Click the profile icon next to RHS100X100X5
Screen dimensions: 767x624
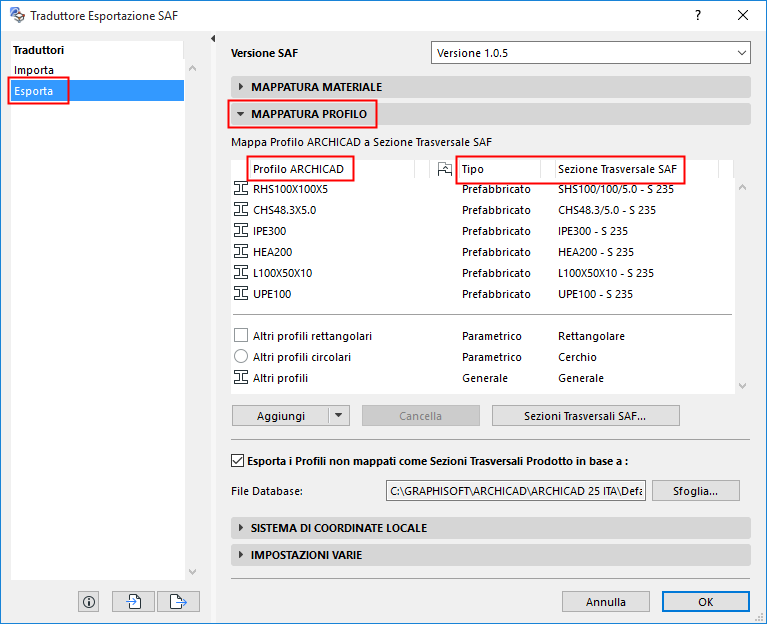(241, 188)
